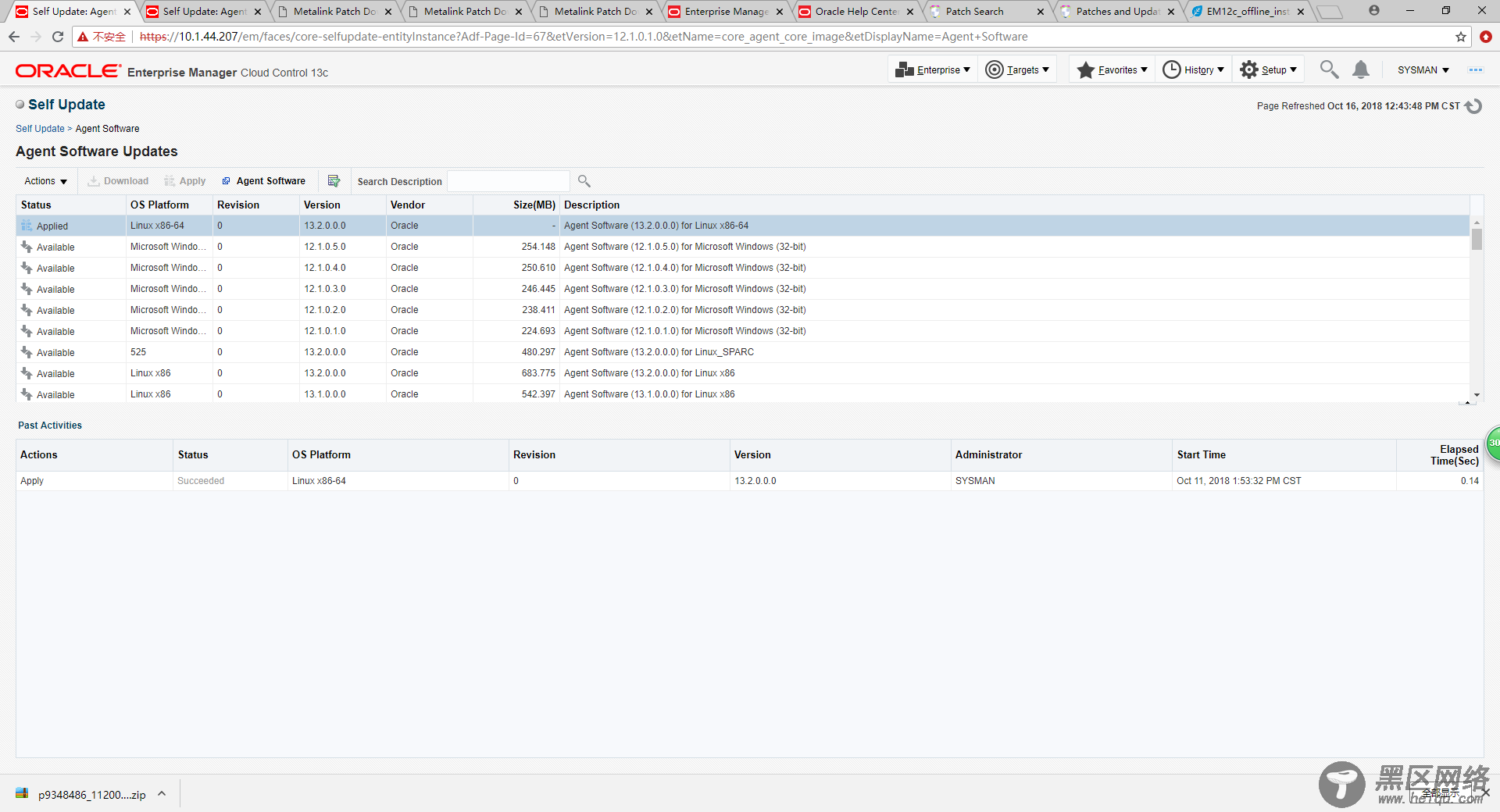The height and width of the screenshot is (812, 1500).
Task: Open the Targets menu
Action: click(x=1017, y=69)
